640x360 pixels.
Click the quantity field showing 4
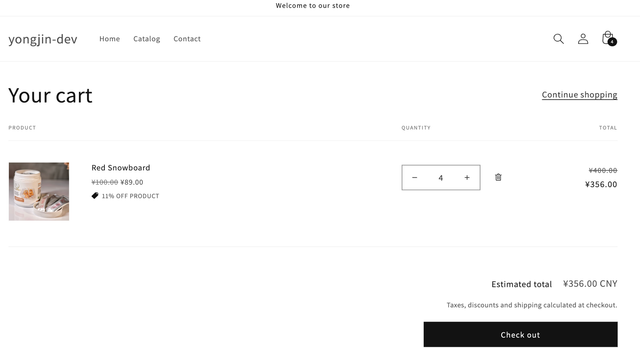coord(441,178)
